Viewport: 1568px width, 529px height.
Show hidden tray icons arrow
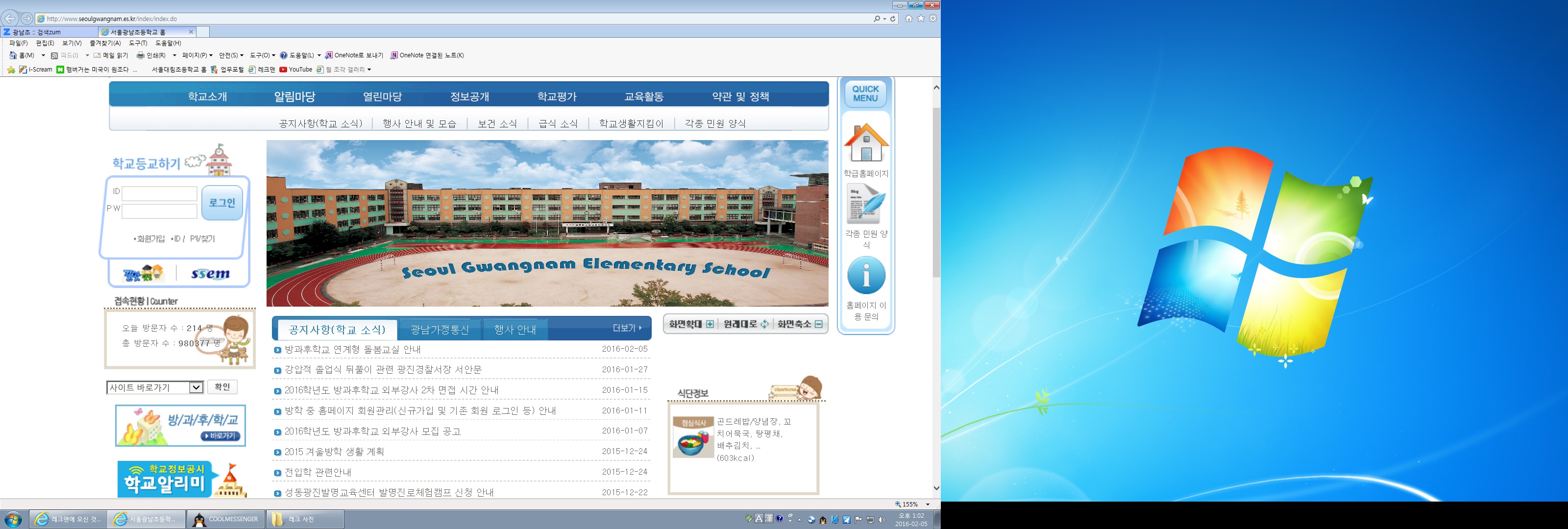800,520
